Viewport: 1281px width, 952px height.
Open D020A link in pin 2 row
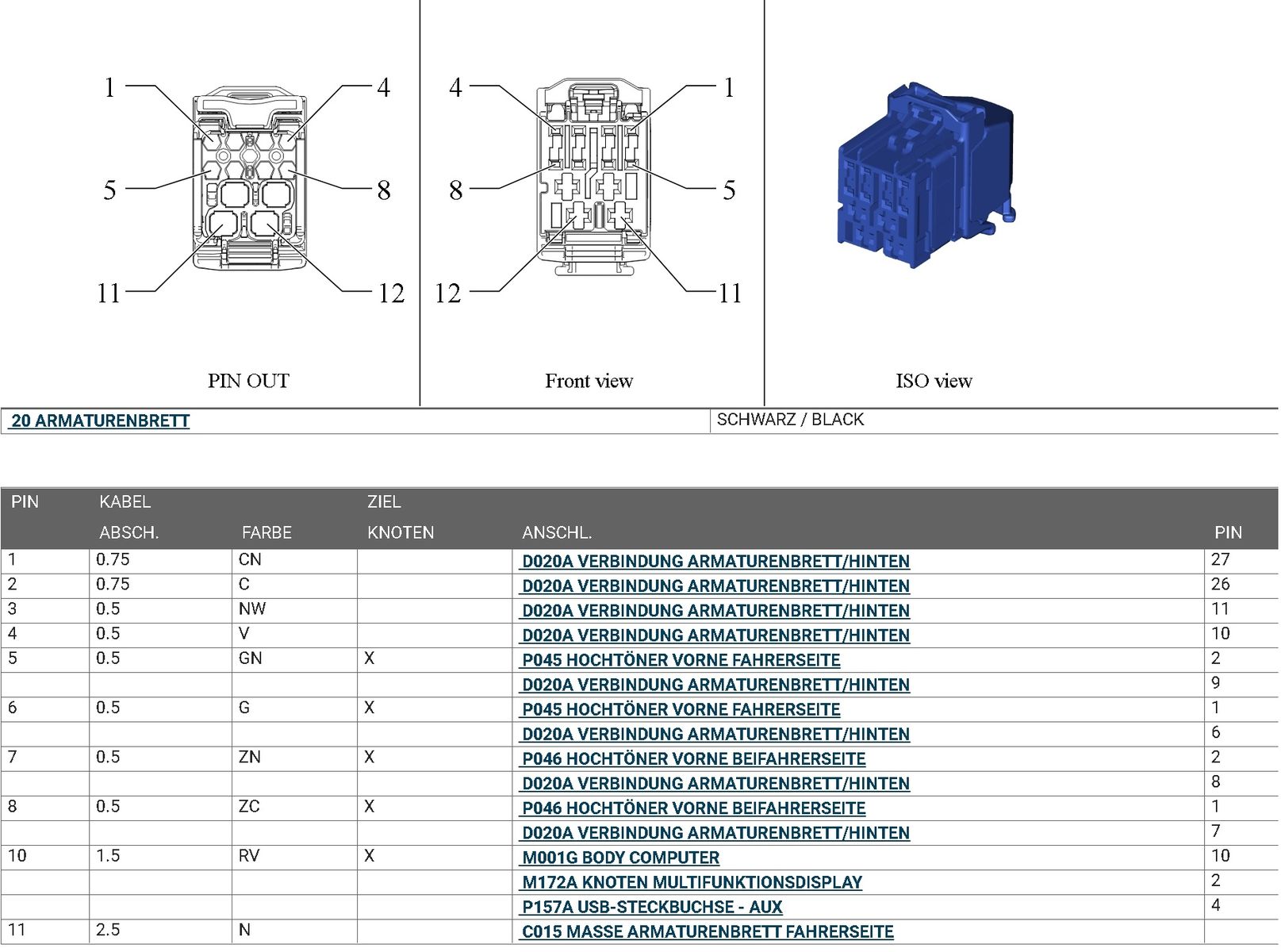point(715,586)
